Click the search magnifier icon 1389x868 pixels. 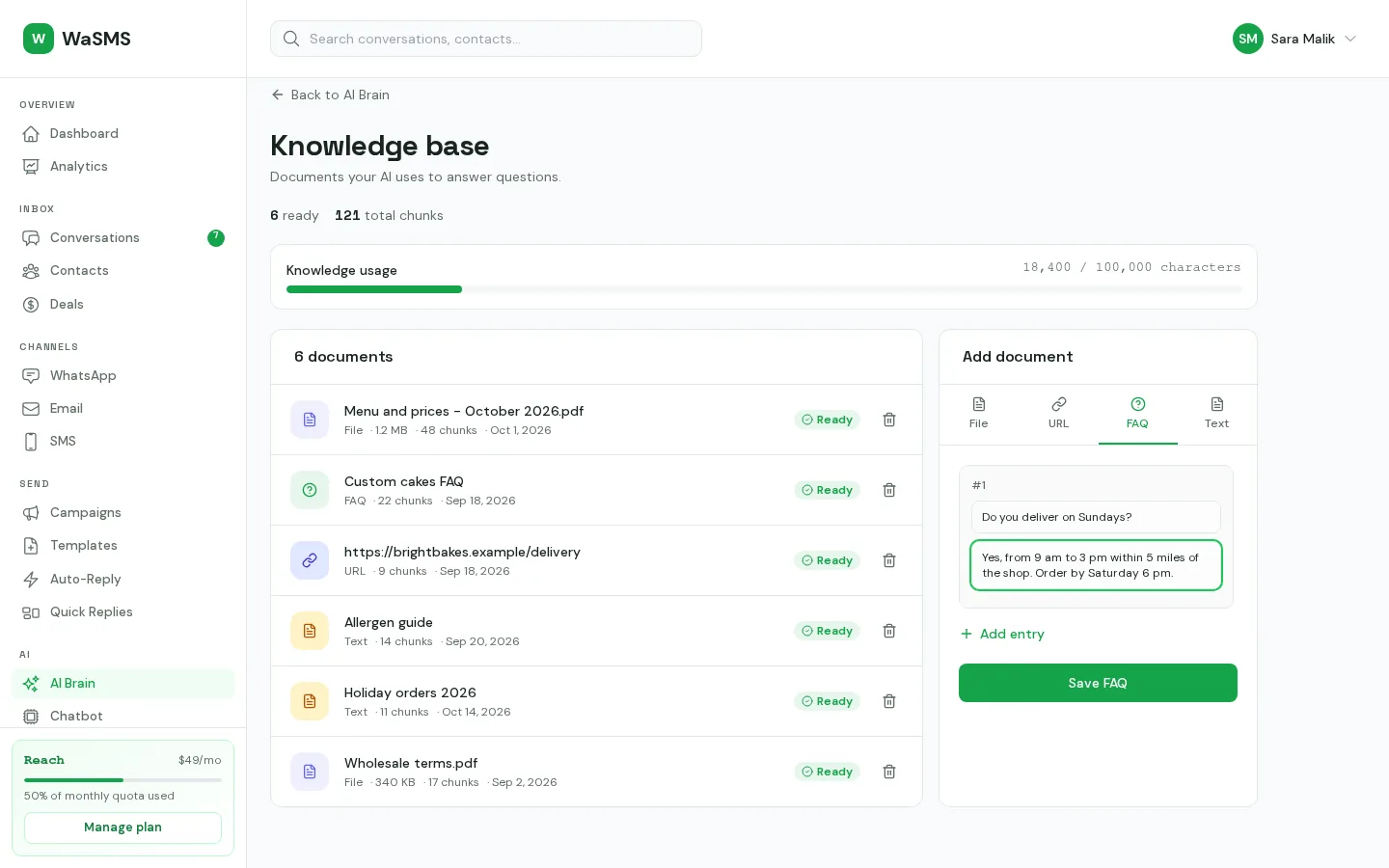(x=291, y=39)
